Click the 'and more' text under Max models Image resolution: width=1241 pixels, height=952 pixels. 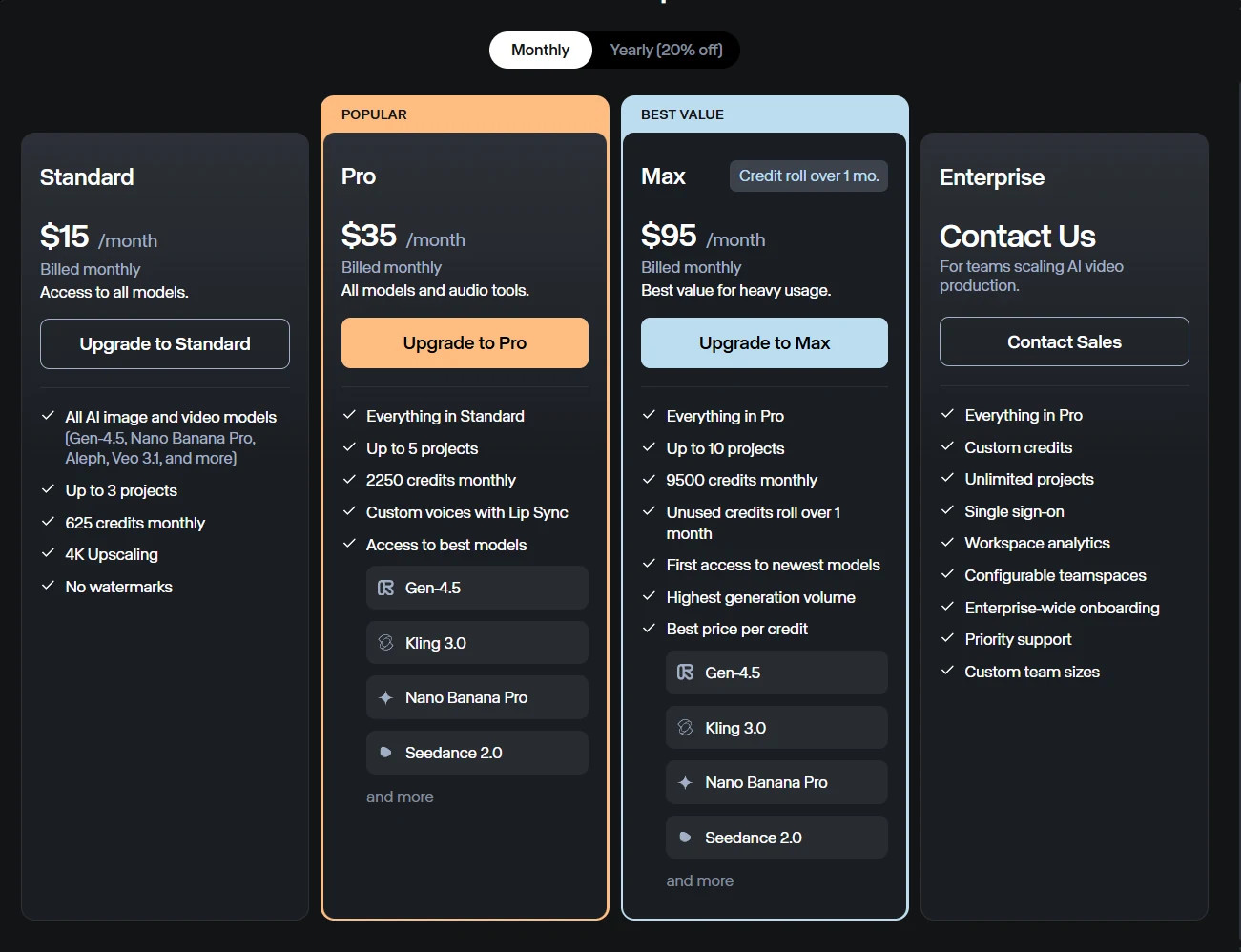point(699,880)
